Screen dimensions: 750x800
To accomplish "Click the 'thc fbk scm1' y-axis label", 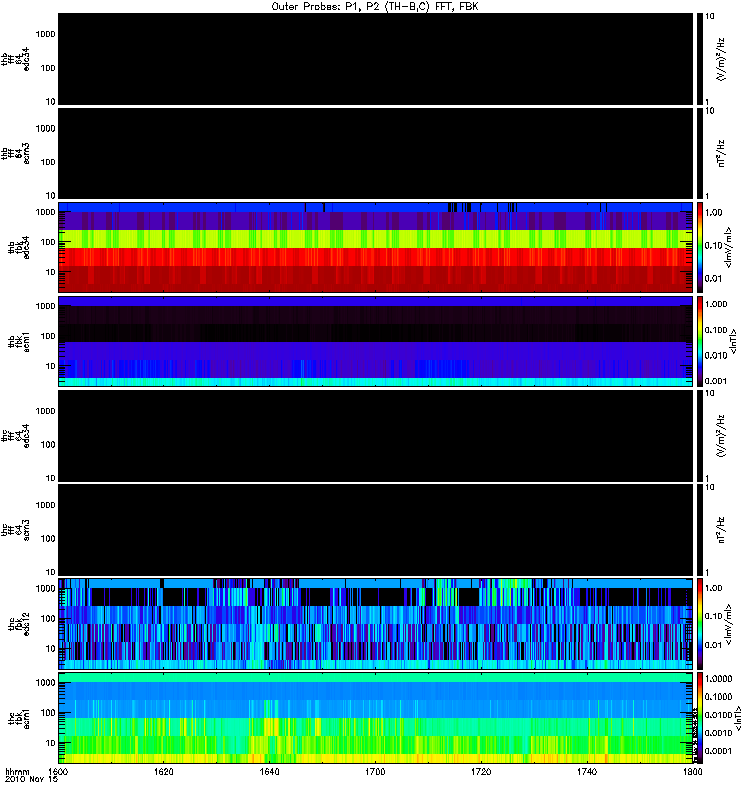I will point(19,718).
